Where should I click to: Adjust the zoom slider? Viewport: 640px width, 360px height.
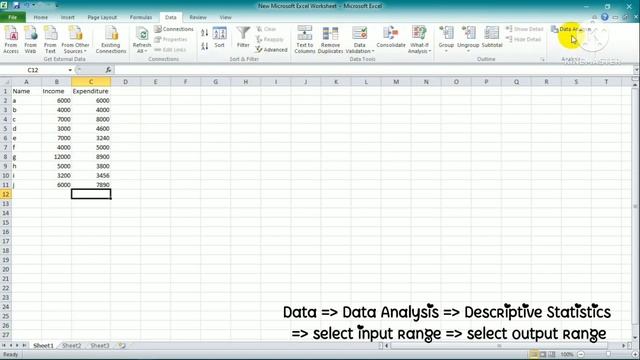[x=608, y=355]
